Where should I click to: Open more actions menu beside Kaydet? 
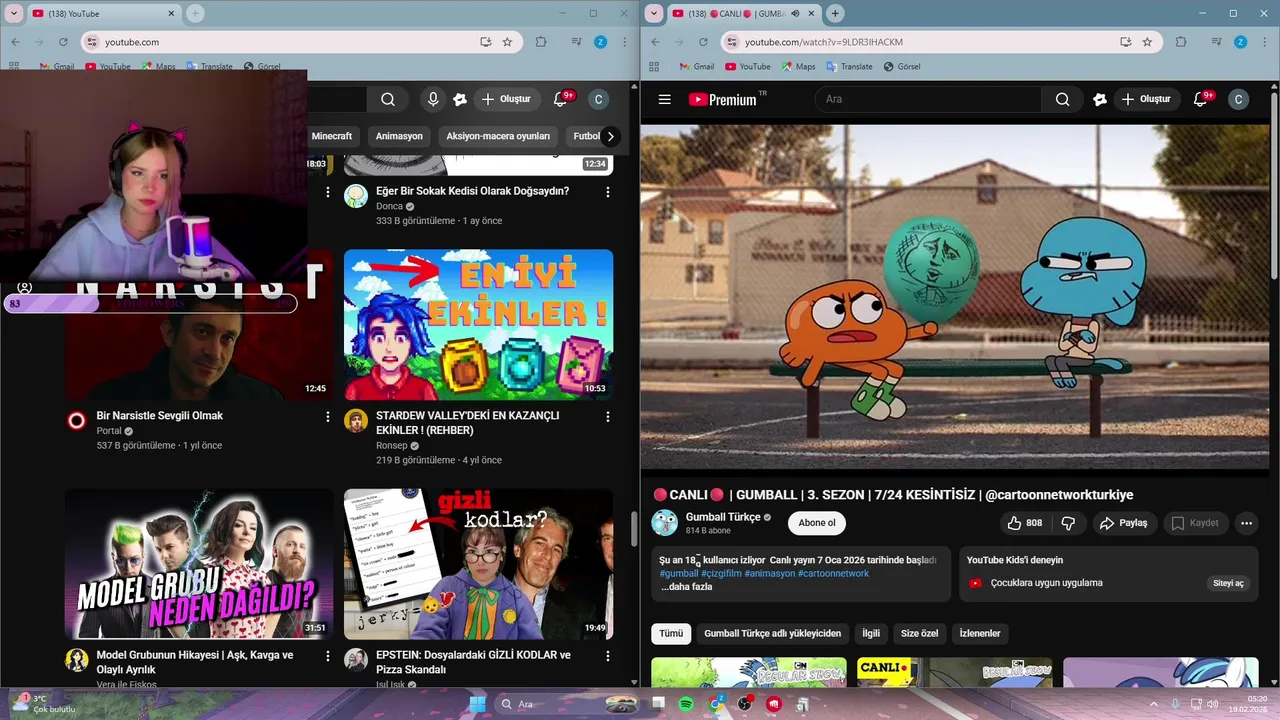[1246, 523]
